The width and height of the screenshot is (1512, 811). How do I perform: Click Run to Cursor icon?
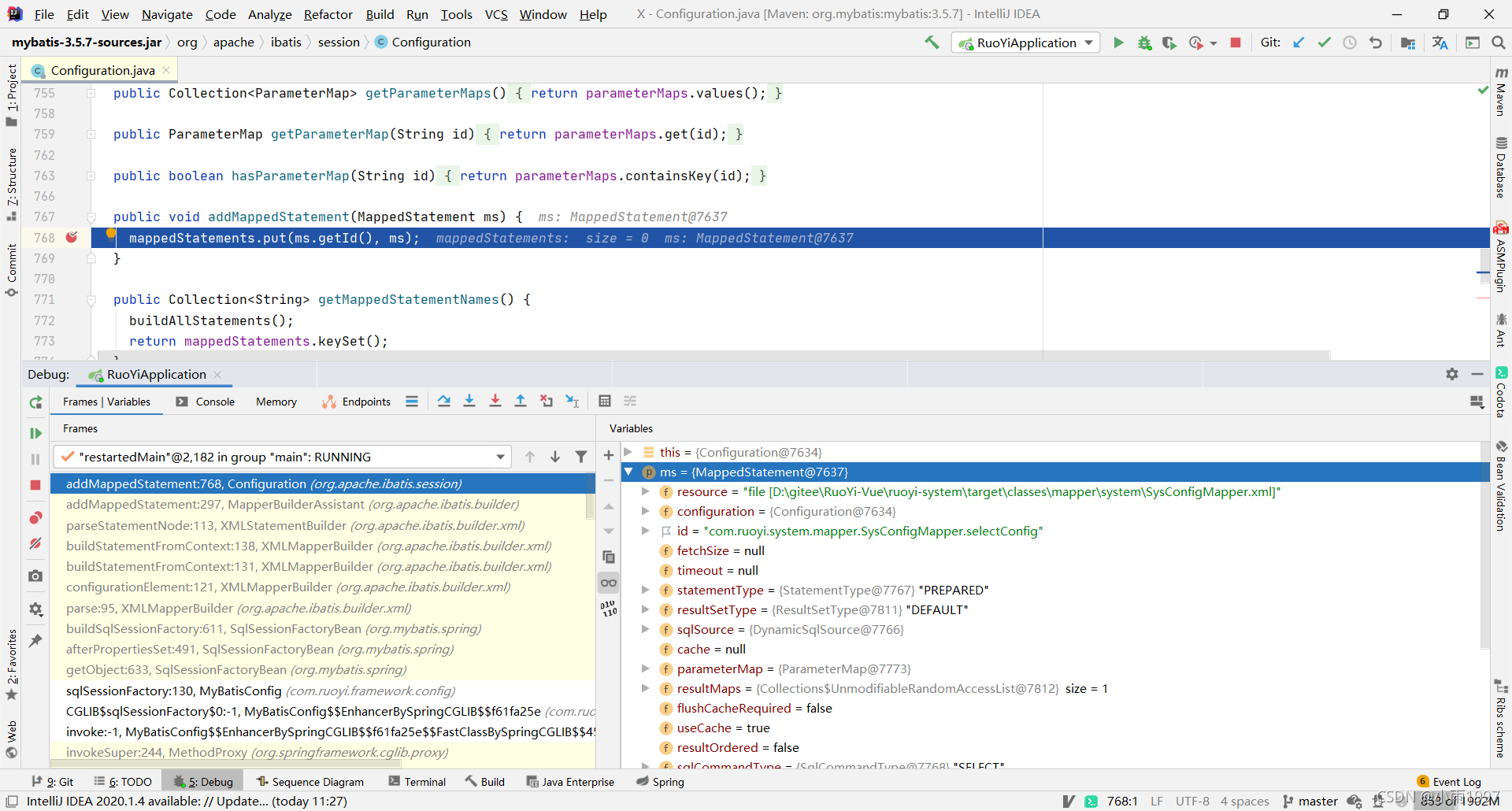(x=573, y=402)
